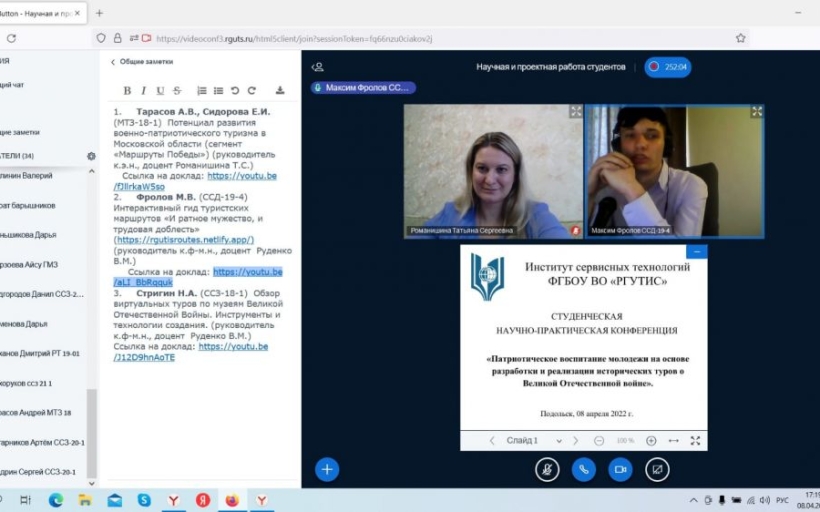Leave audio with phone button

(x=584, y=470)
